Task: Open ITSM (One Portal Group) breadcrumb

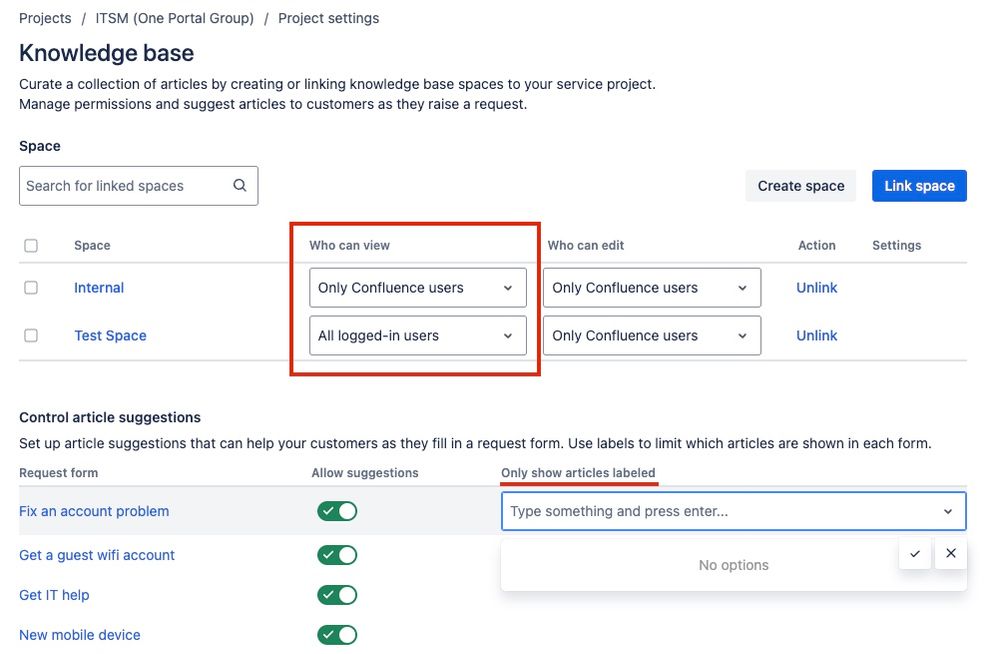Action: pos(174,18)
